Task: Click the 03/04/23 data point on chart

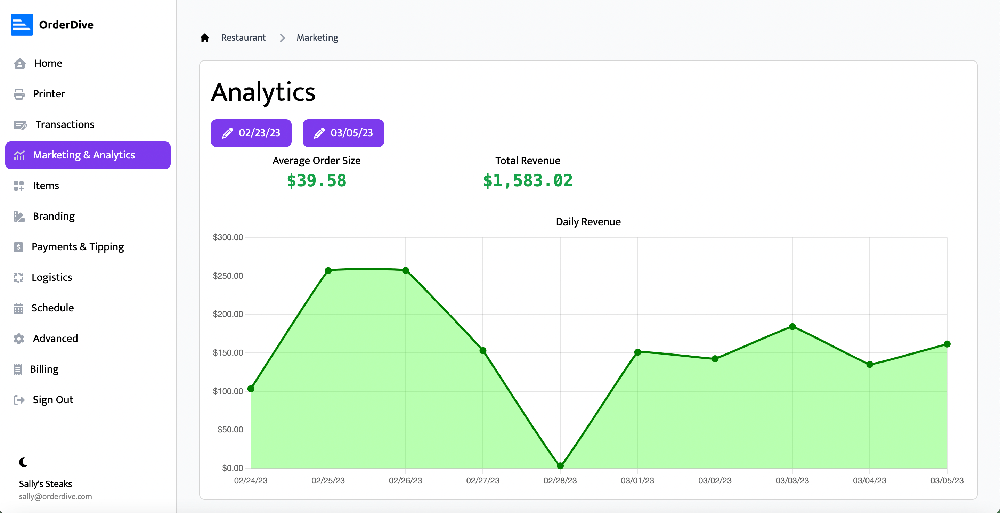Action: [x=870, y=364]
